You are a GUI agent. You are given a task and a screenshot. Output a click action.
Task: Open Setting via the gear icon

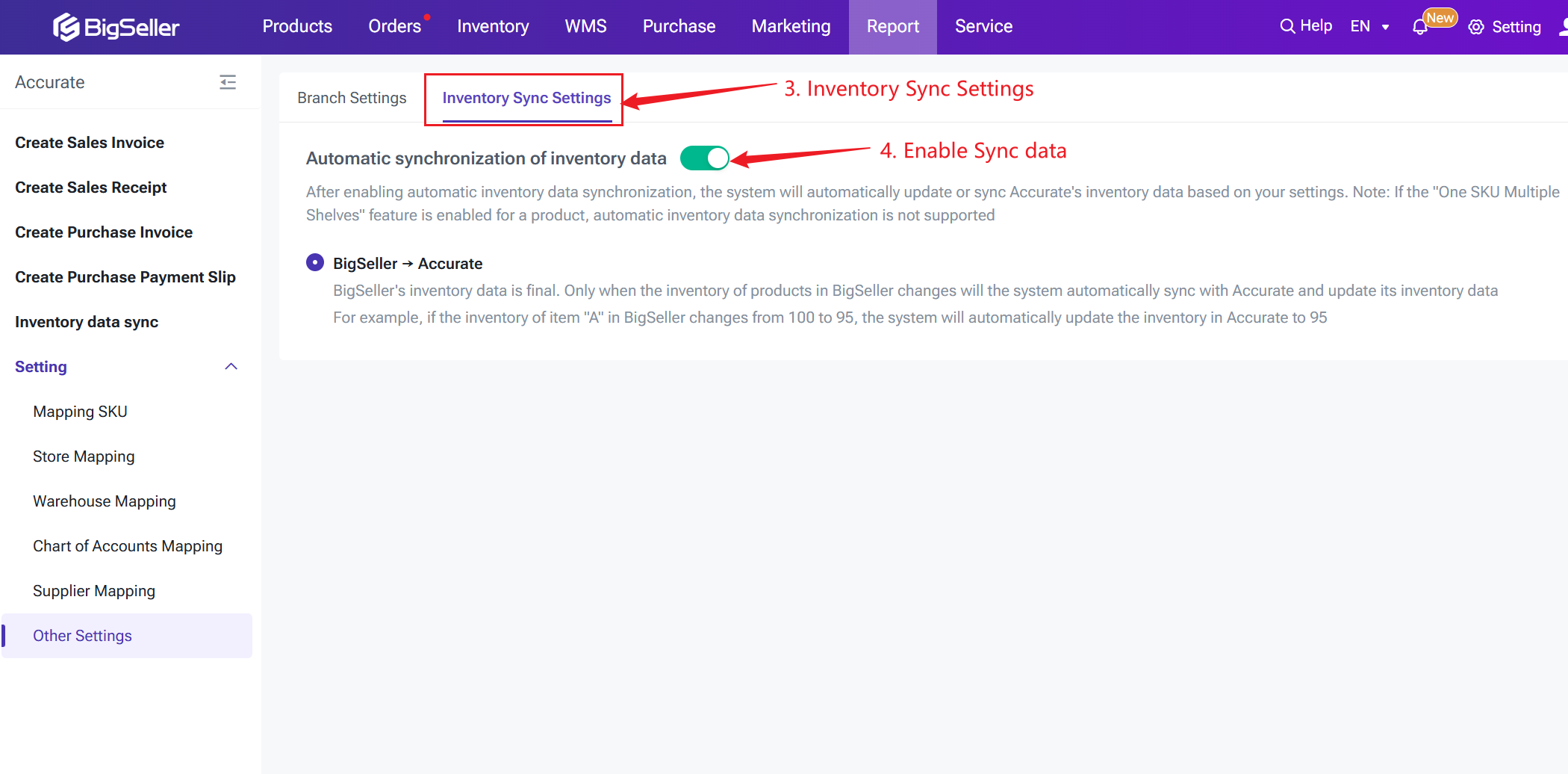point(1476,28)
